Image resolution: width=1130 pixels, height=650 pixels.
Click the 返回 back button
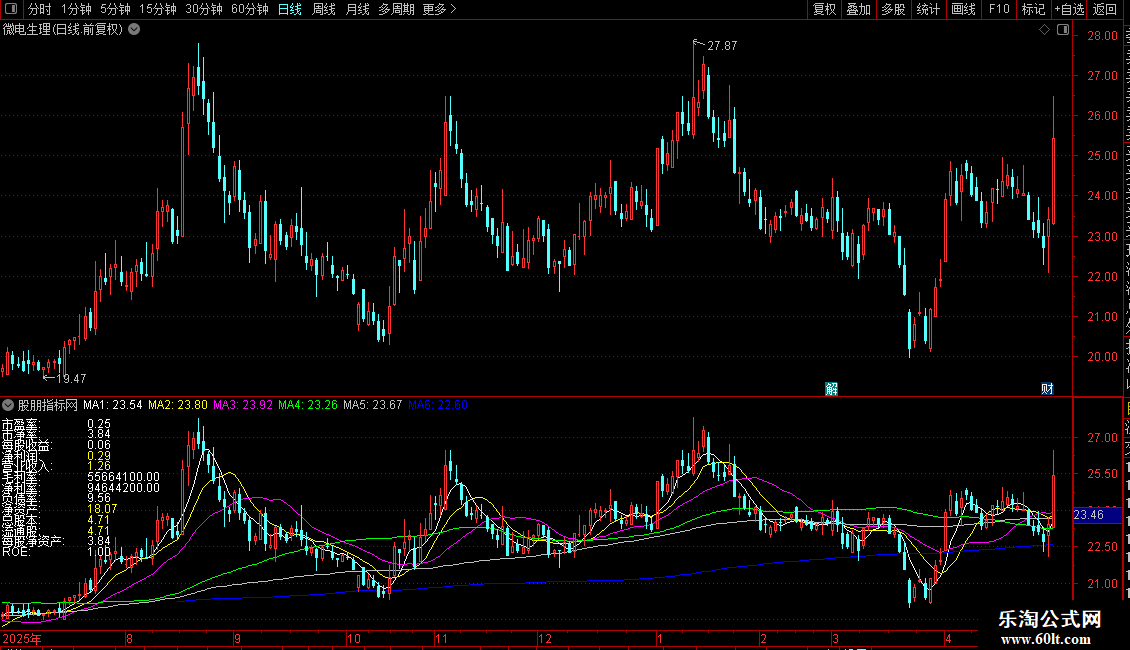[x=1105, y=9]
